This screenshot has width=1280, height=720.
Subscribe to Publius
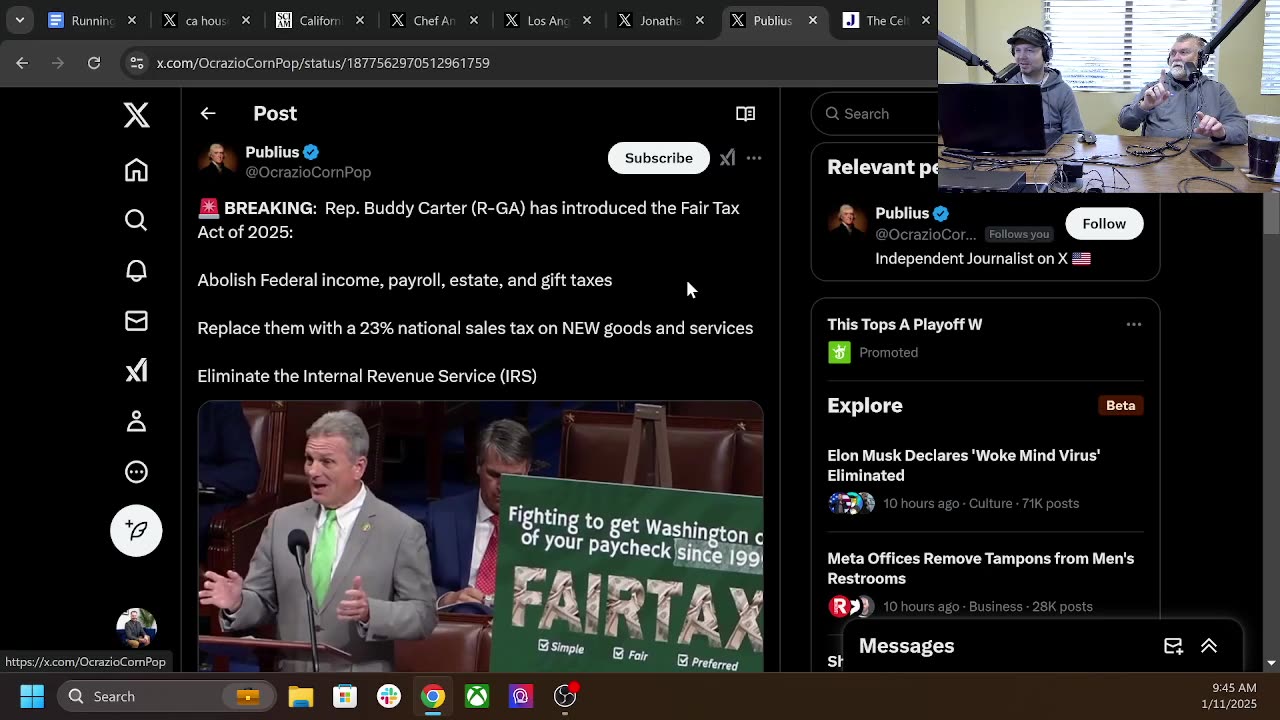(x=658, y=158)
